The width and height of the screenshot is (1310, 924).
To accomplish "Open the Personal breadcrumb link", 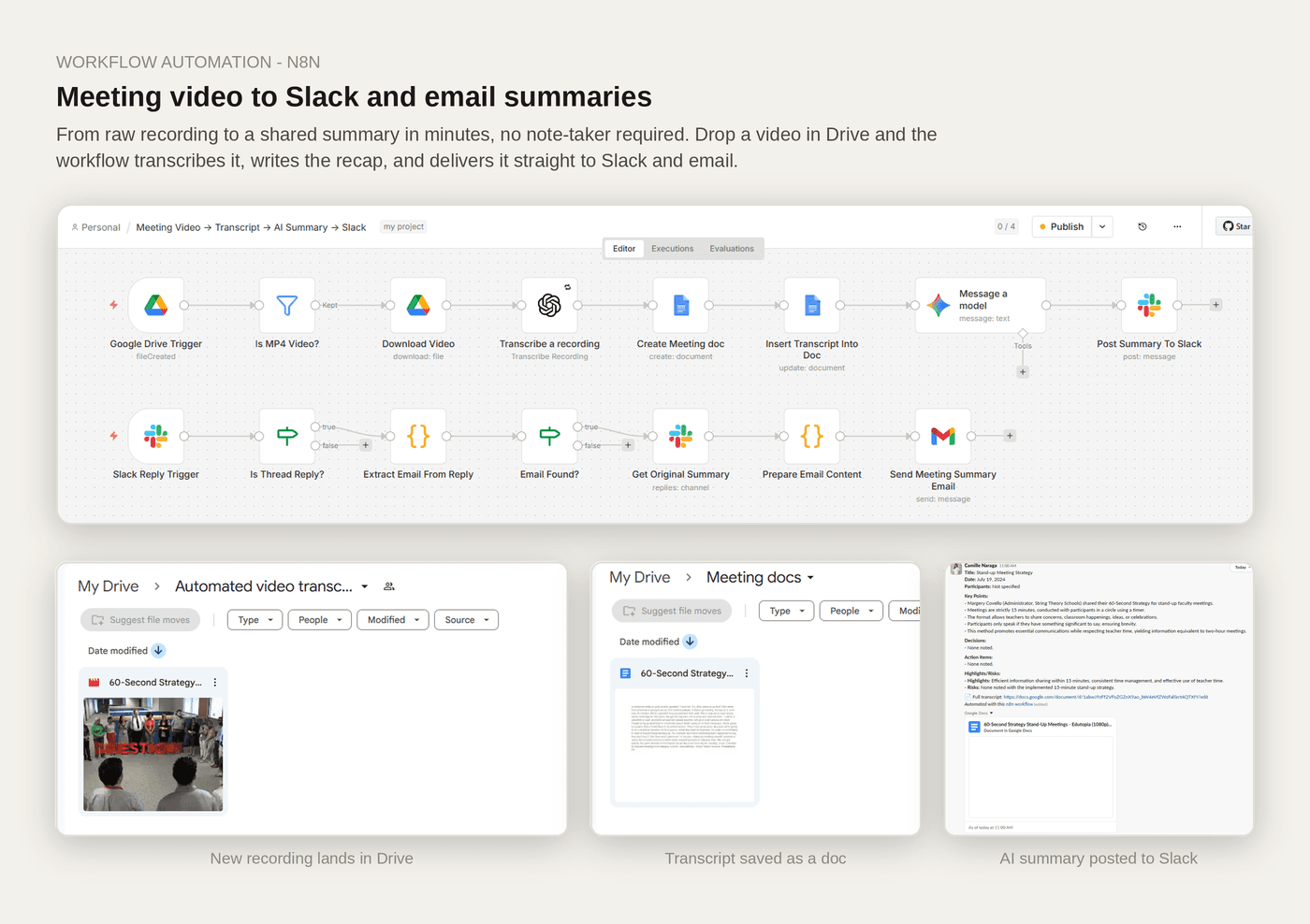I will 96,227.
